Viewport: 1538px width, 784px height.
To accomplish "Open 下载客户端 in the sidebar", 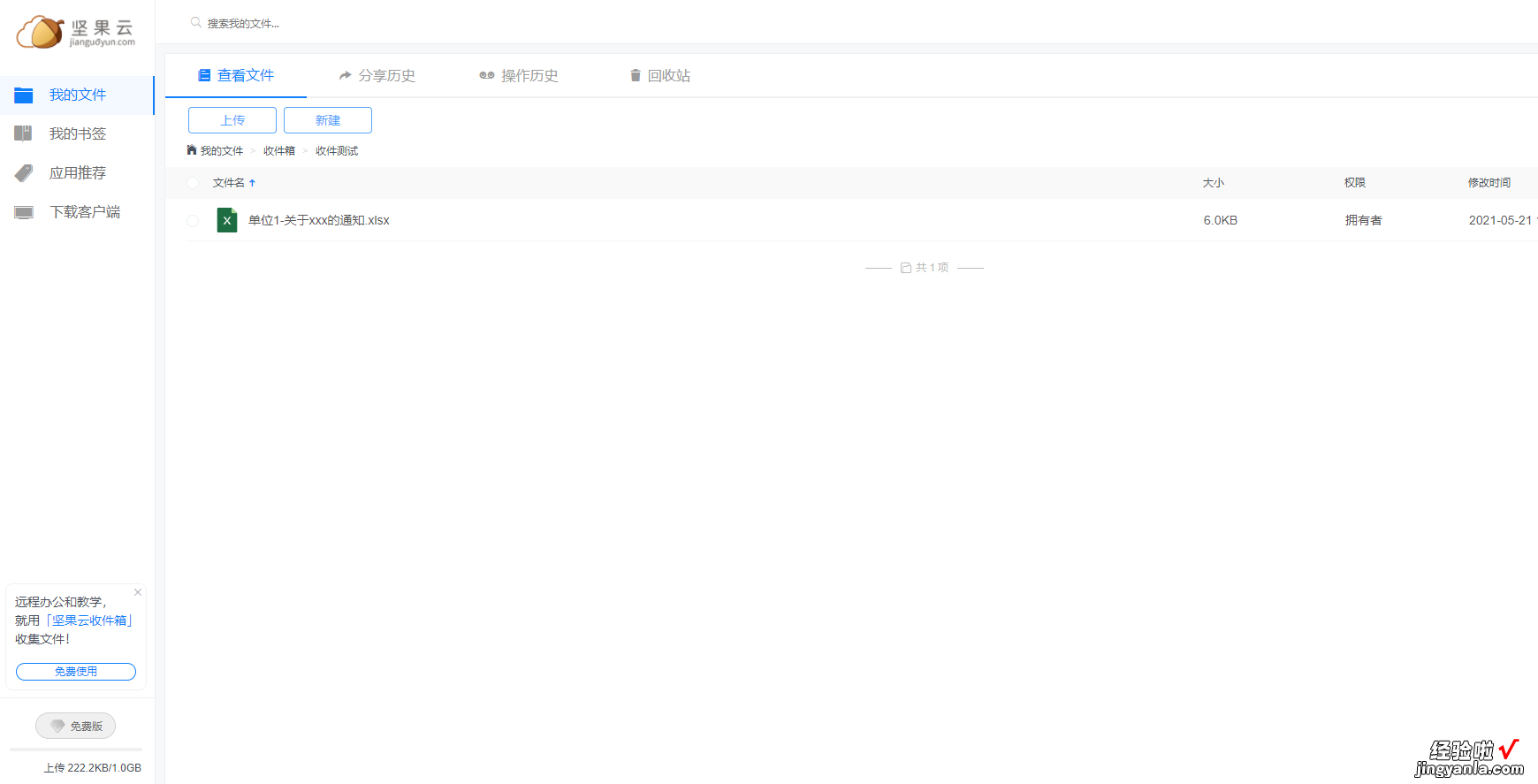I will 77,212.
